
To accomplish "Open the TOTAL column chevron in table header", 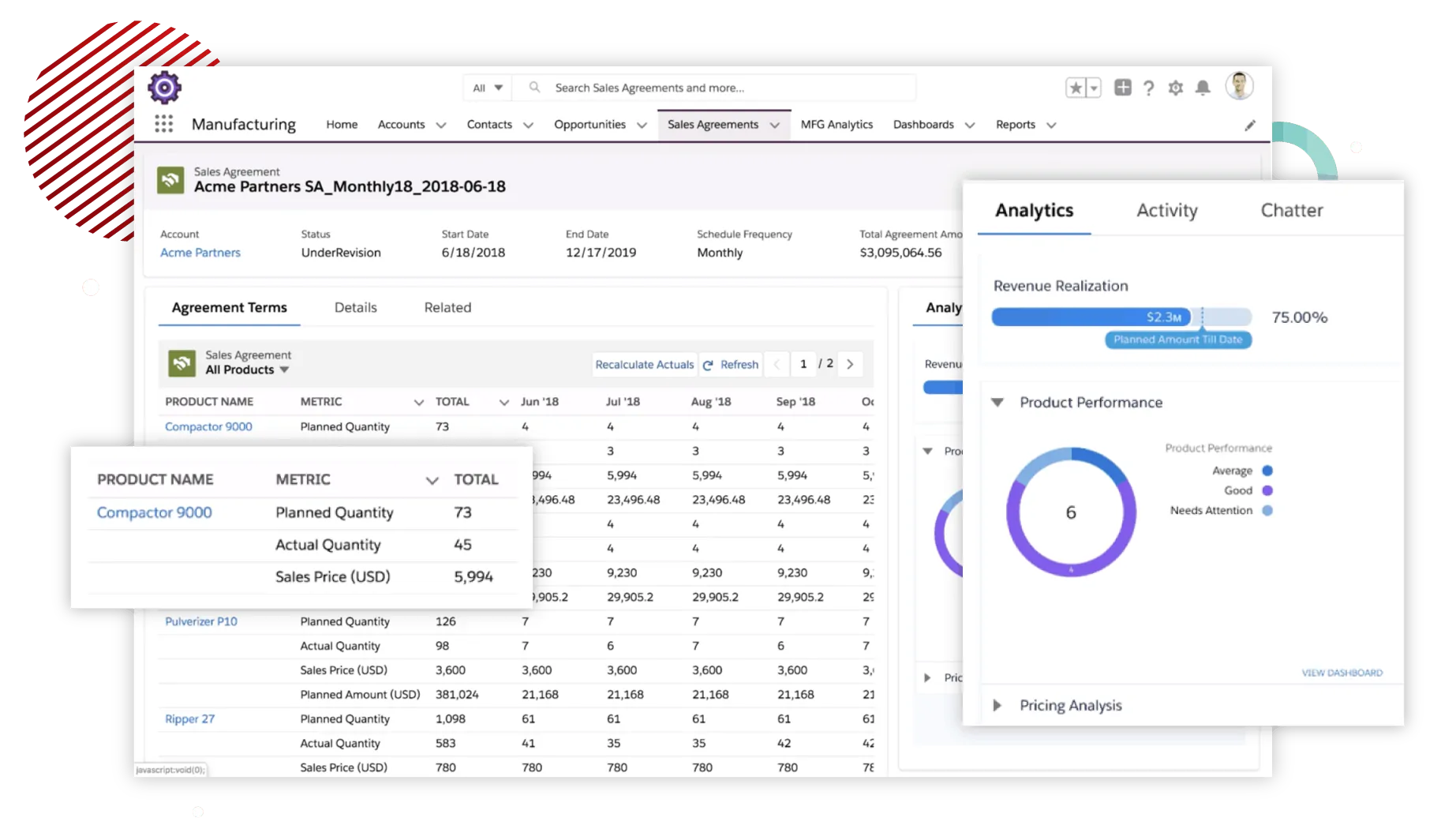I will coord(503,402).
